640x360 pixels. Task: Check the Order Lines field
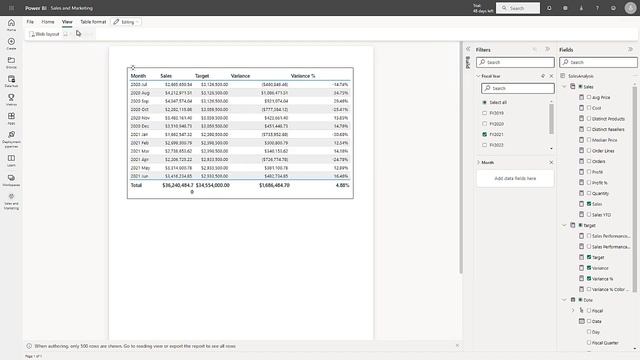589,151
